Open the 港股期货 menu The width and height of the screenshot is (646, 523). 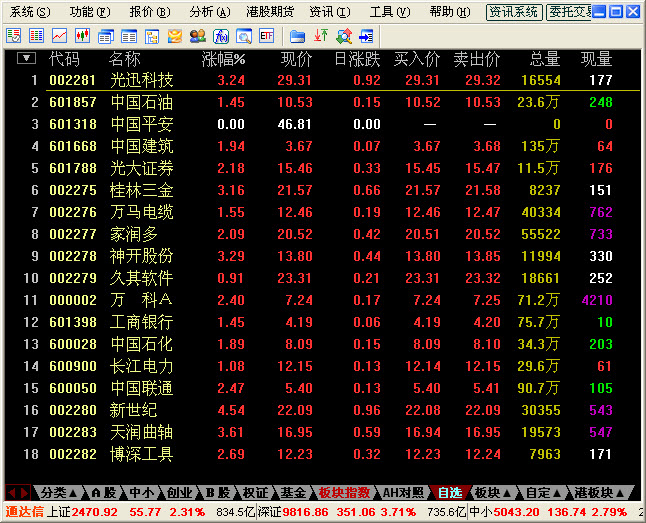pyautogui.click(x=270, y=12)
